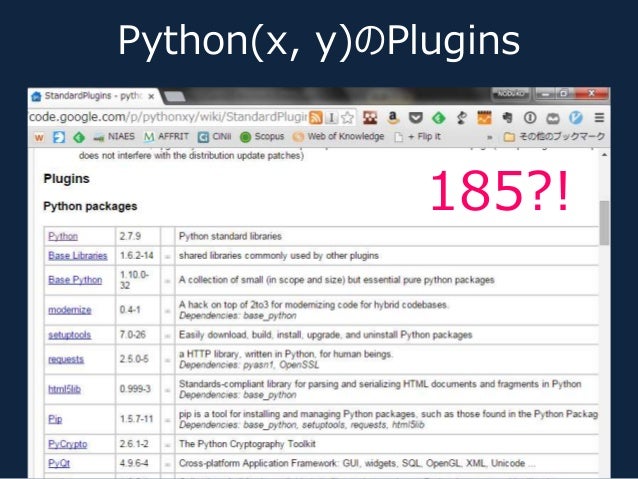Open the modernize package link
638x479 pixels.
click(70, 310)
